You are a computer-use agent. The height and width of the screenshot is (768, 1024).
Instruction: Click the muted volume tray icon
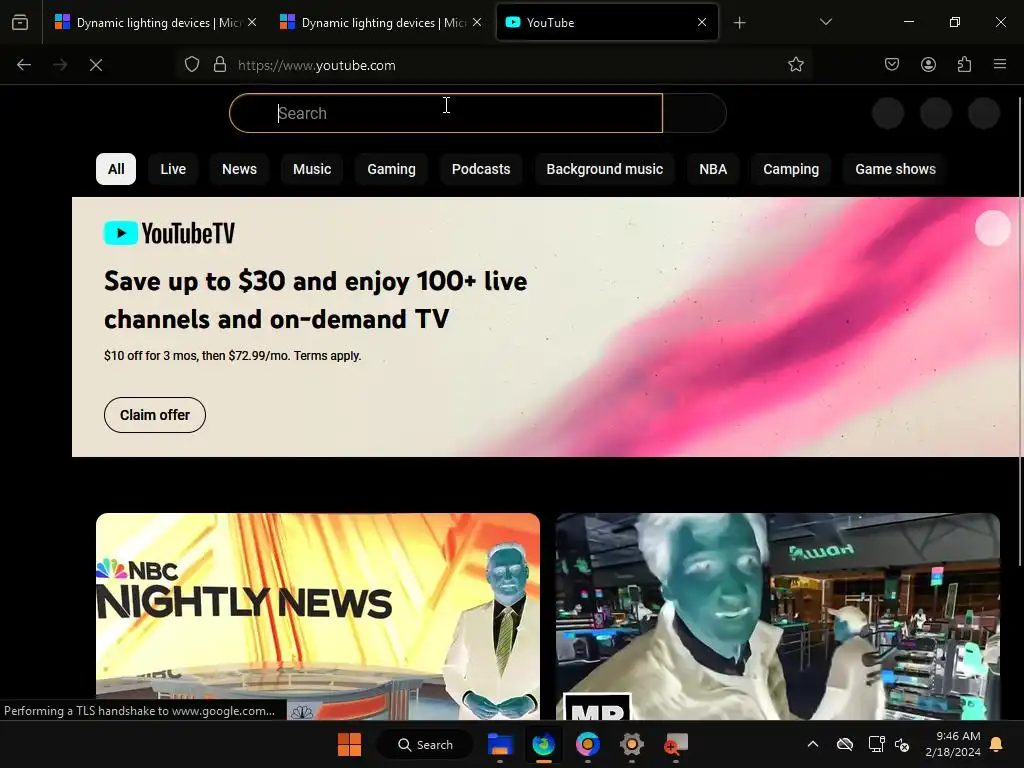pyautogui.click(x=902, y=744)
